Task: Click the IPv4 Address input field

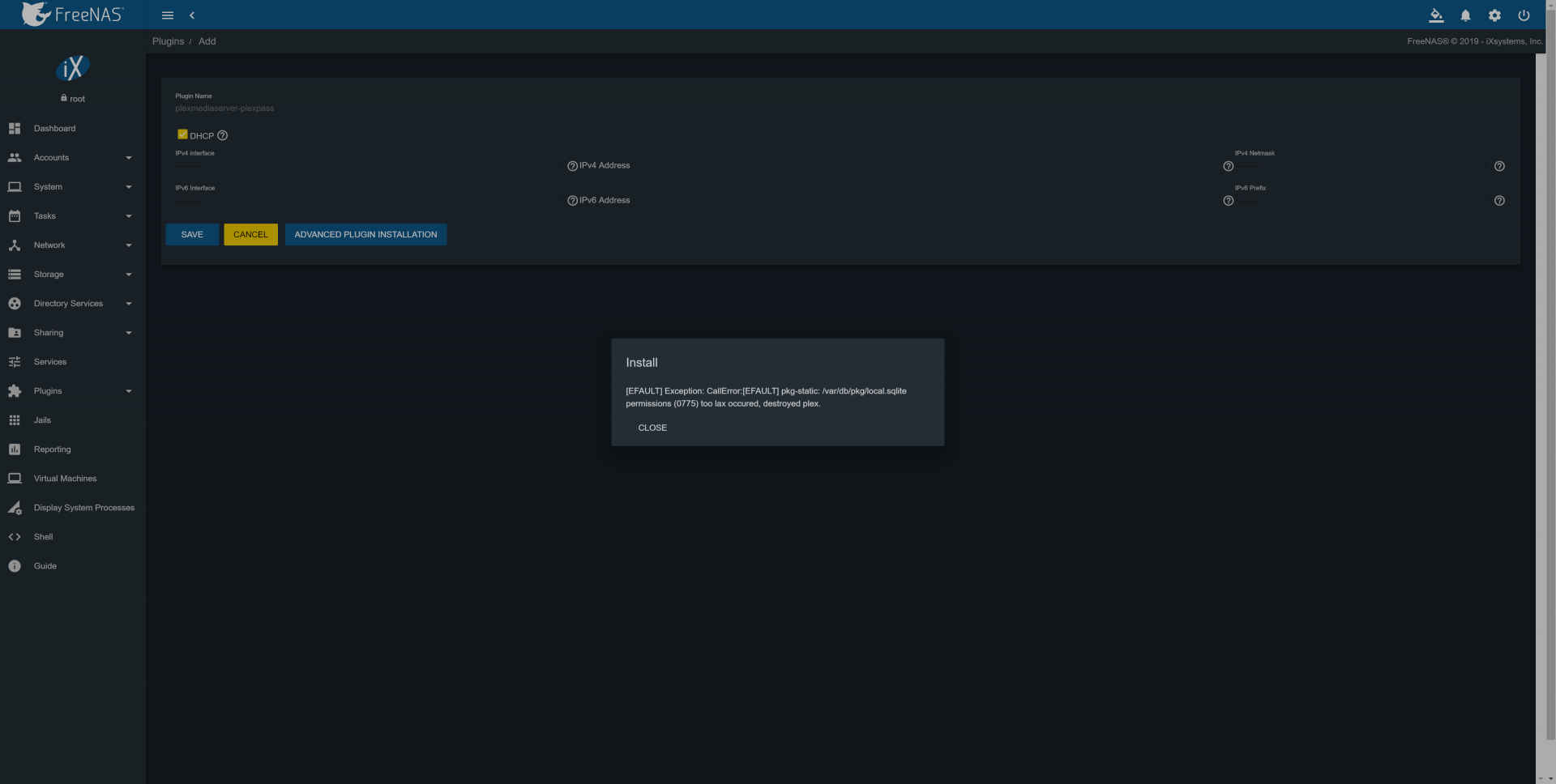Action: (x=900, y=165)
